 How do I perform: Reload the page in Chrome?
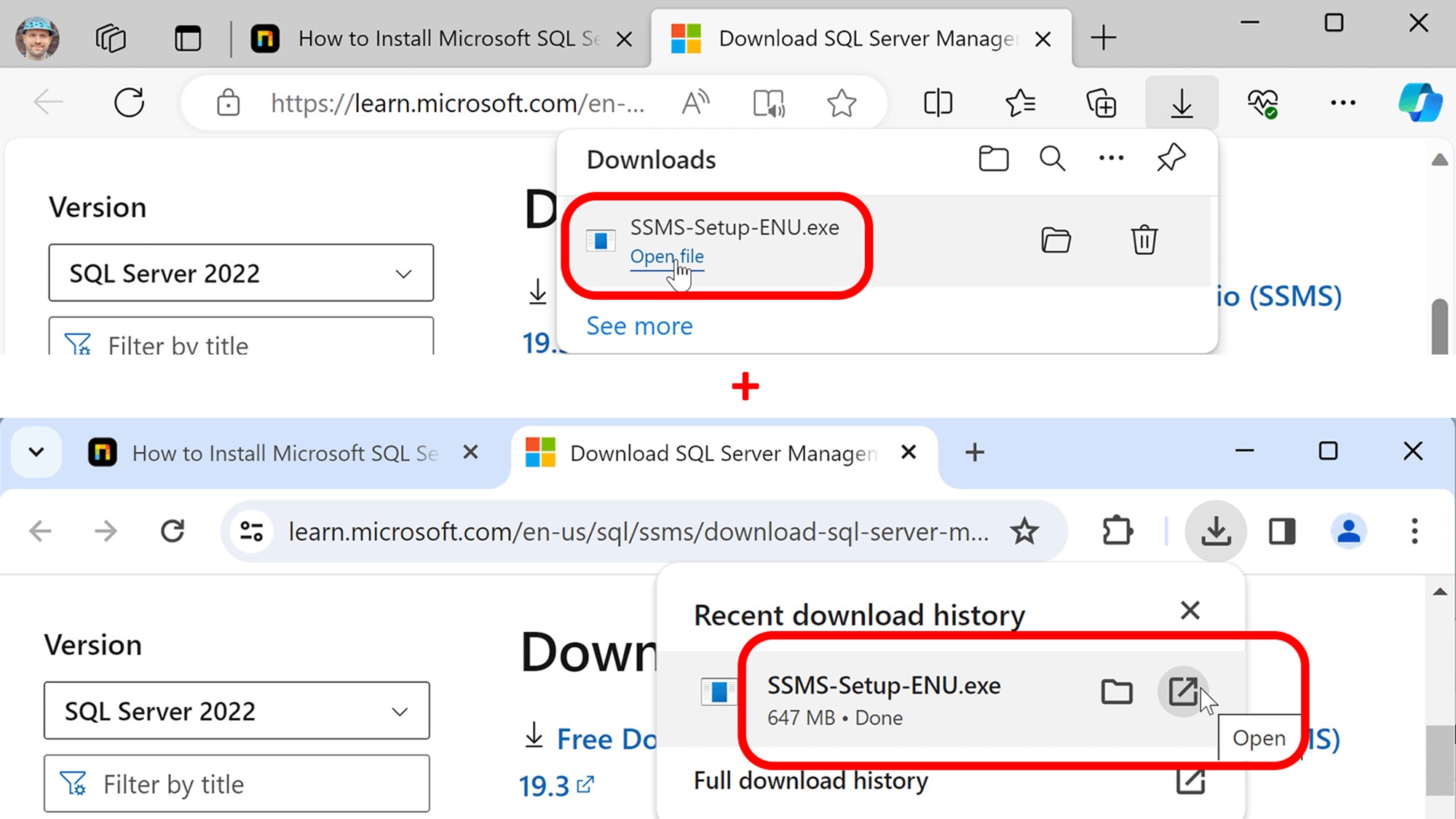click(173, 531)
